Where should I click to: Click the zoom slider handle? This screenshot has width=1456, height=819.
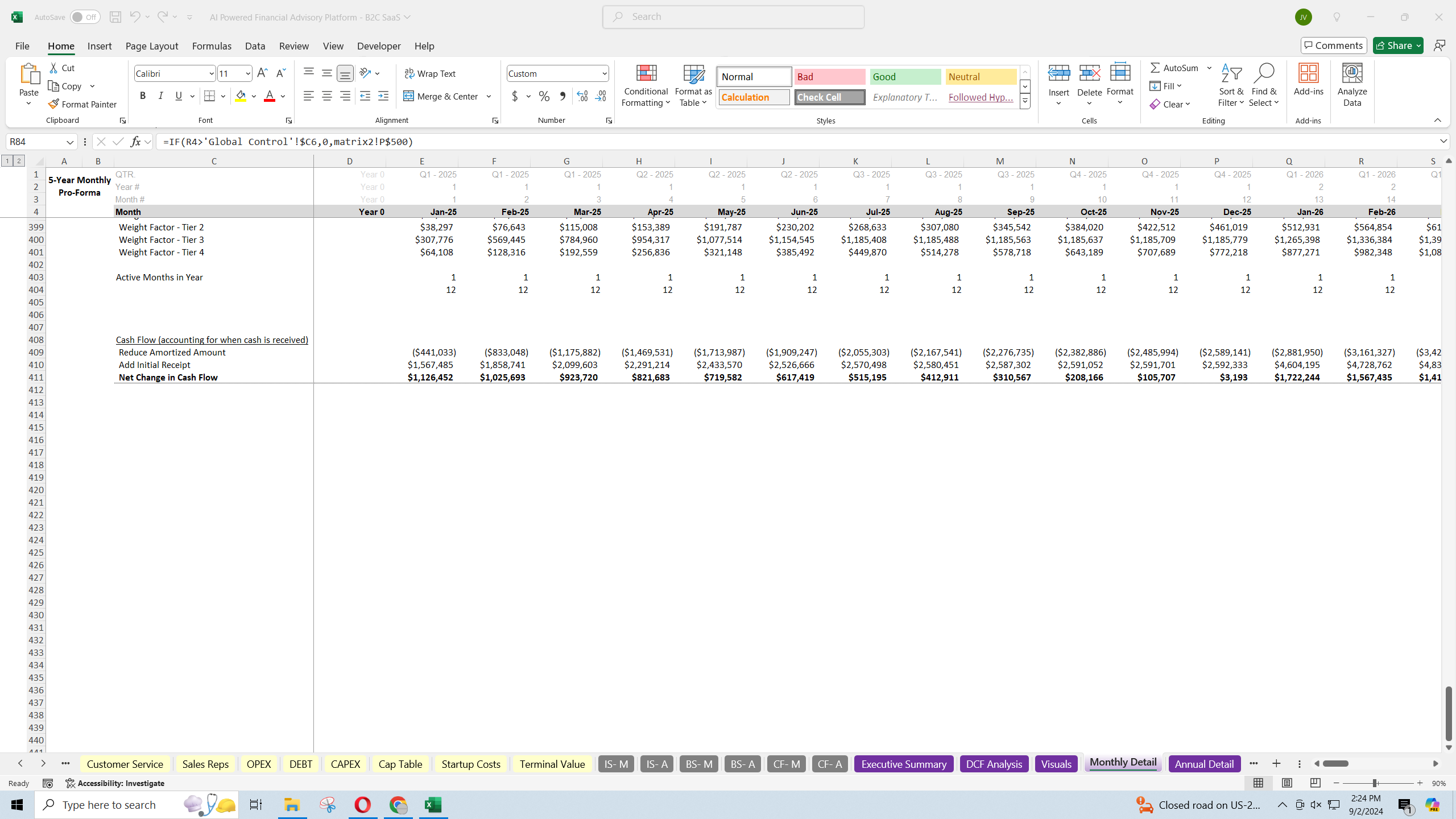(x=1374, y=783)
